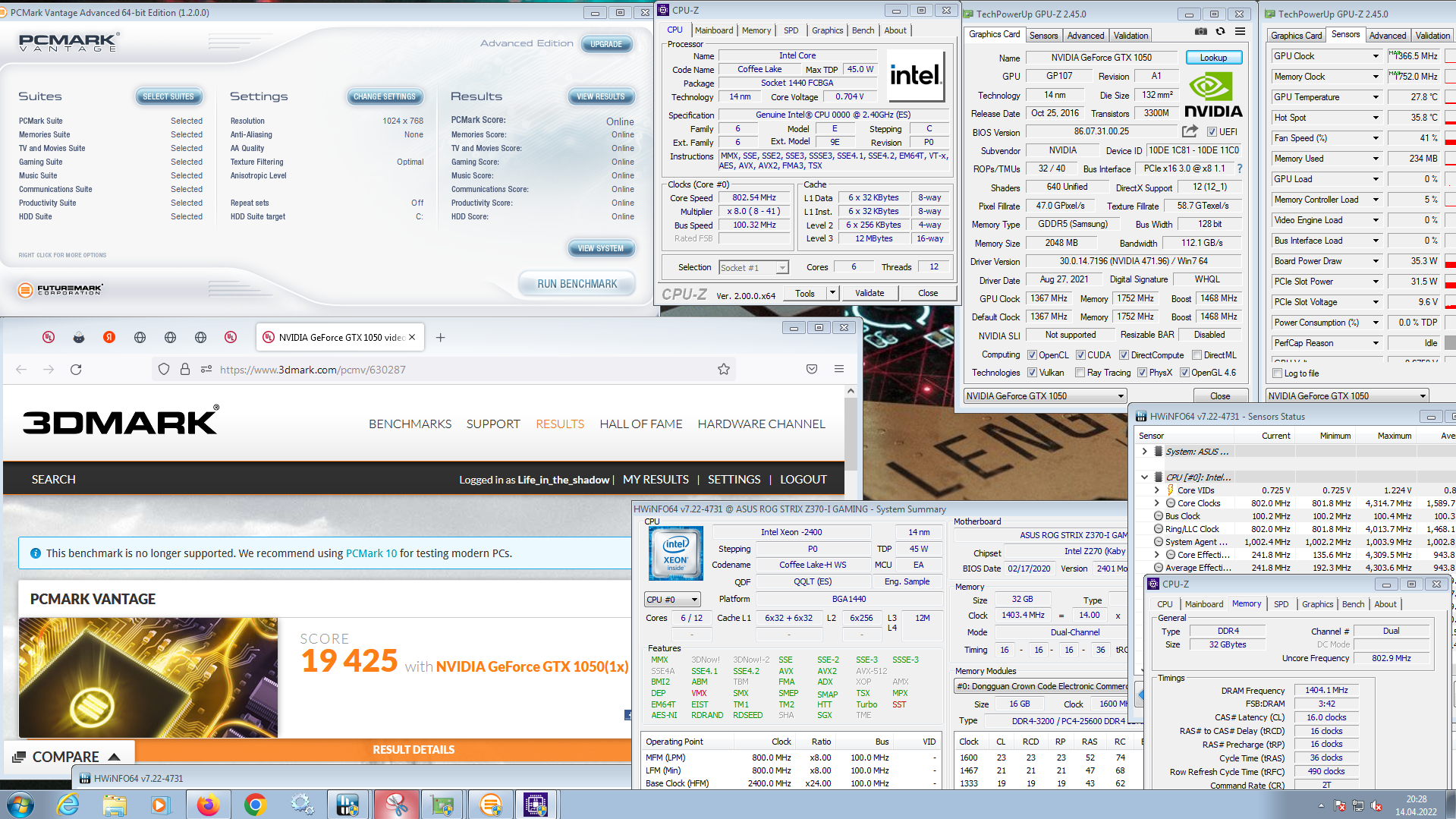Go back using the browser back arrow
The width and height of the screenshot is (1456, 819).
click(21, 370)
